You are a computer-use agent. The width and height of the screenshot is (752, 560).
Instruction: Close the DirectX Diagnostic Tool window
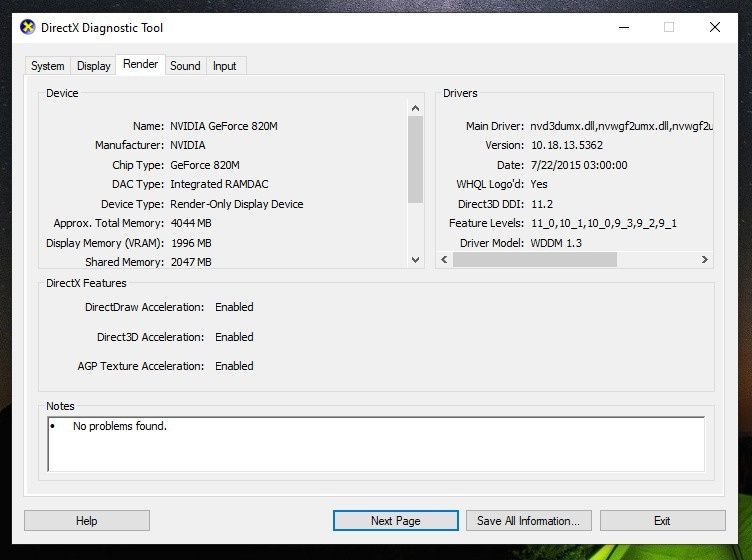click(715, 27)
